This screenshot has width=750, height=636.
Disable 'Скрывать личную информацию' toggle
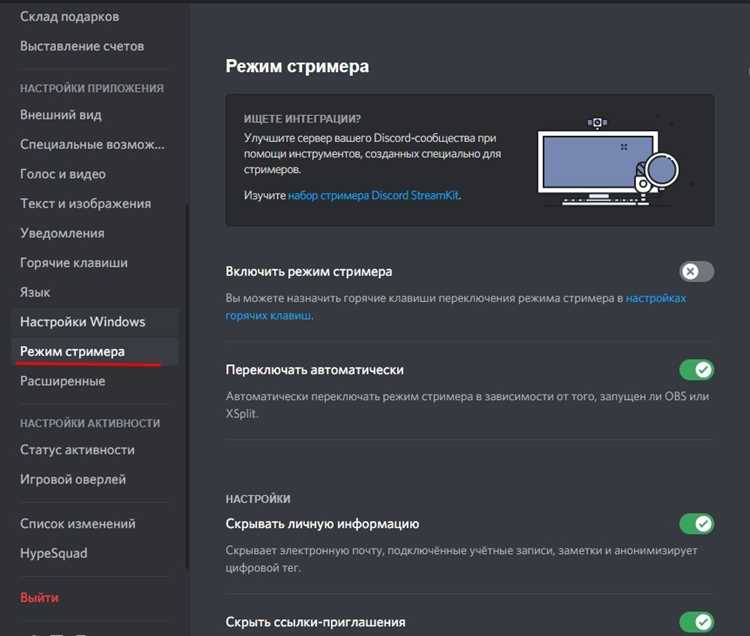click(x=696, y=524)
